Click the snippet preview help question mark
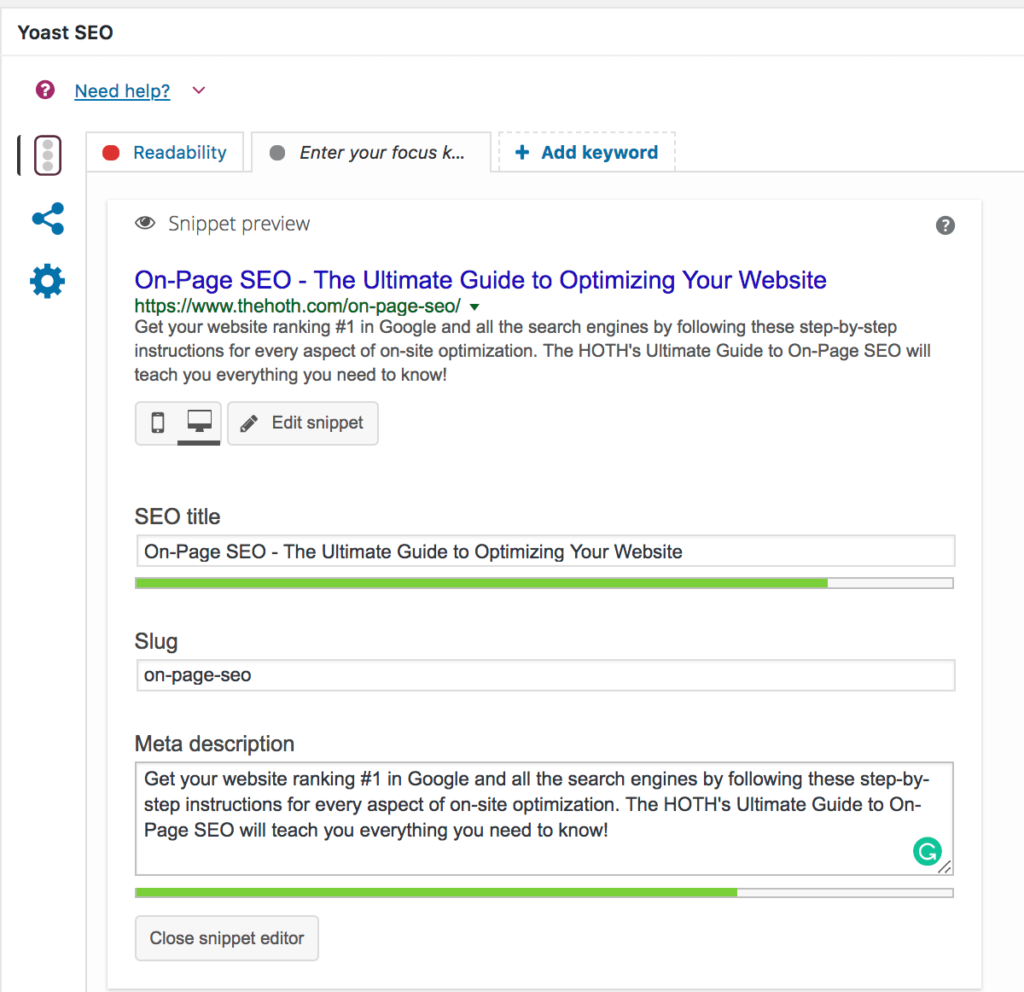The image size is (1024, 992). [x=945, y=225]
